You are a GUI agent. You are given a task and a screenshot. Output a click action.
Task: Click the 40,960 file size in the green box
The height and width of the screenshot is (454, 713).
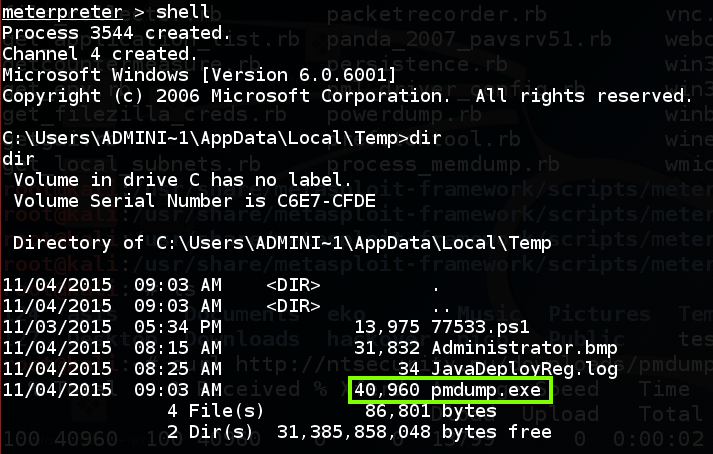pos(386,391)
